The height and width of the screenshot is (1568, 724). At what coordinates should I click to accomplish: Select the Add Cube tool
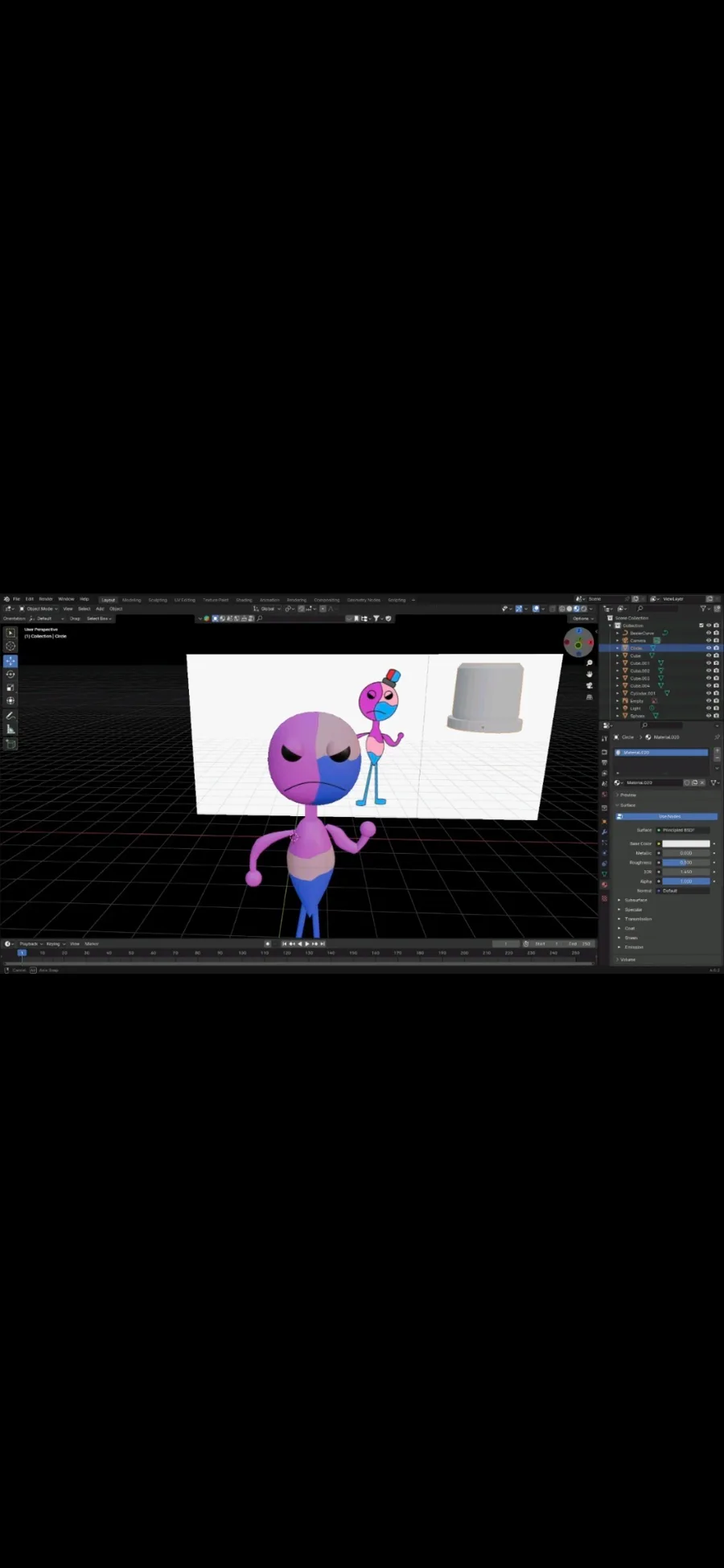pyautogui.click(x=10, y=744)
